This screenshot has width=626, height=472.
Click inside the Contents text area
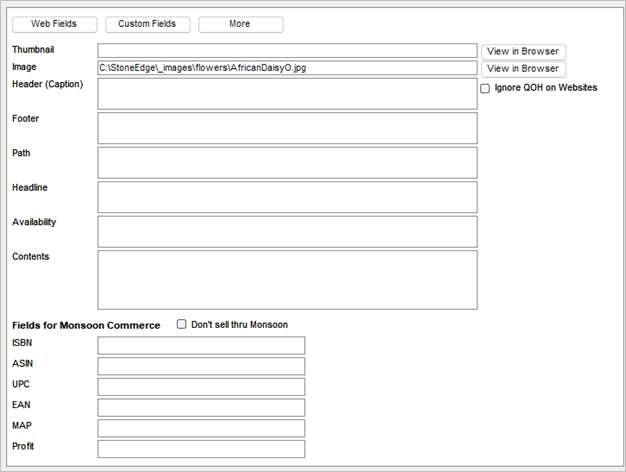coord(287,279)
